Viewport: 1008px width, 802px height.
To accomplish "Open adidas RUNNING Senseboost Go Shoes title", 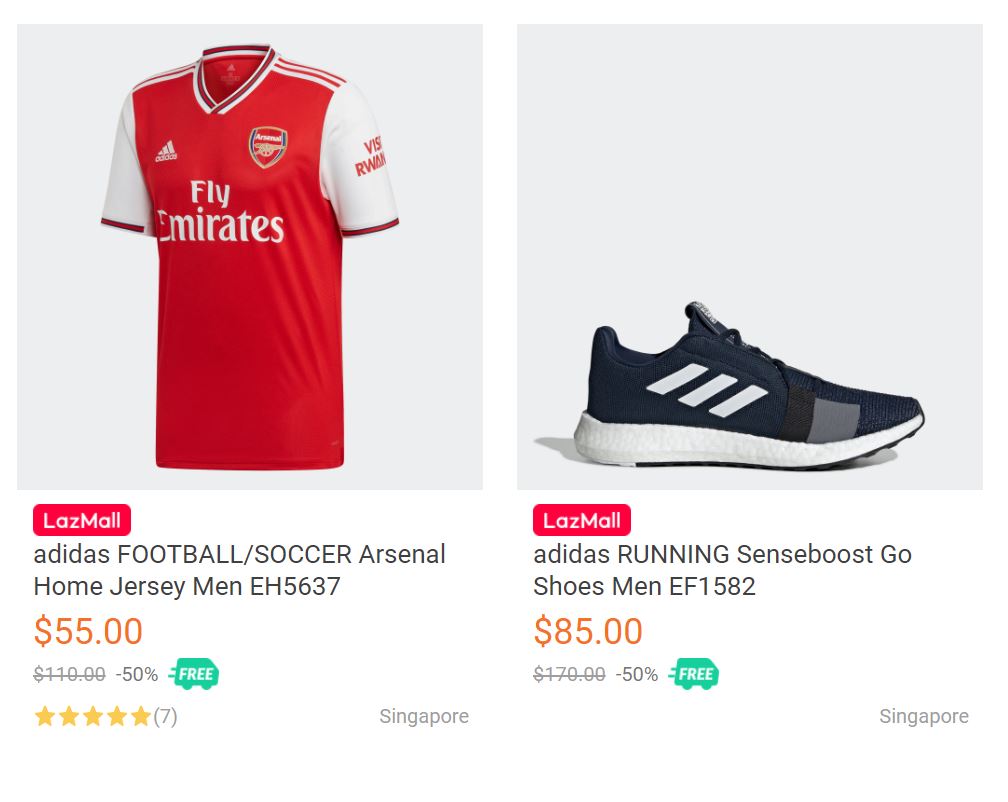I will [722, 570].
